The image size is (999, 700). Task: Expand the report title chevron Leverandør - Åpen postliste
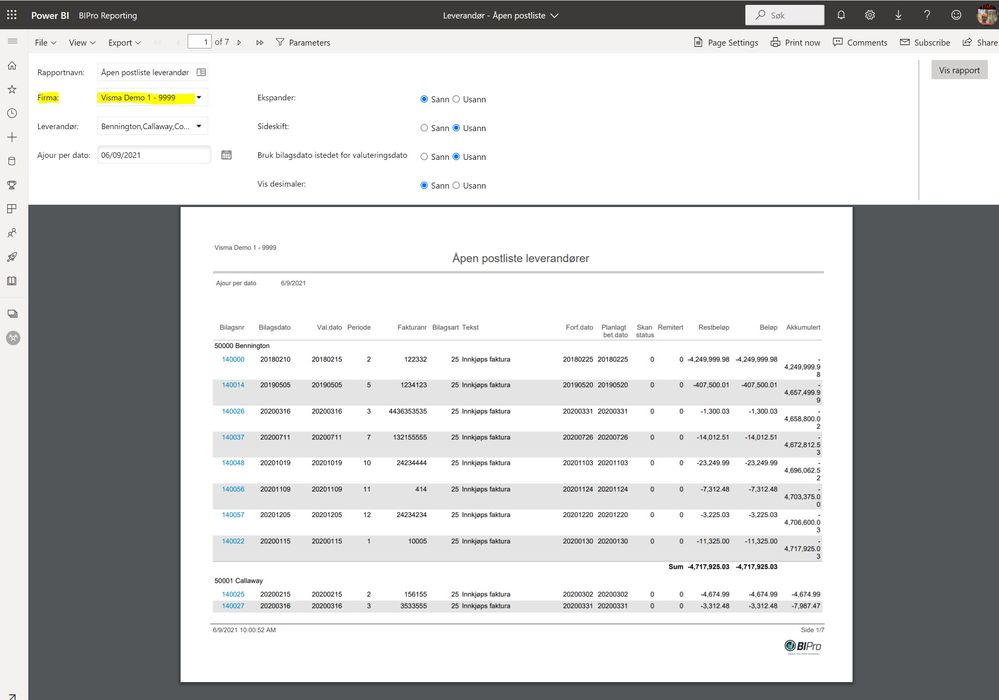coord(554,15)
